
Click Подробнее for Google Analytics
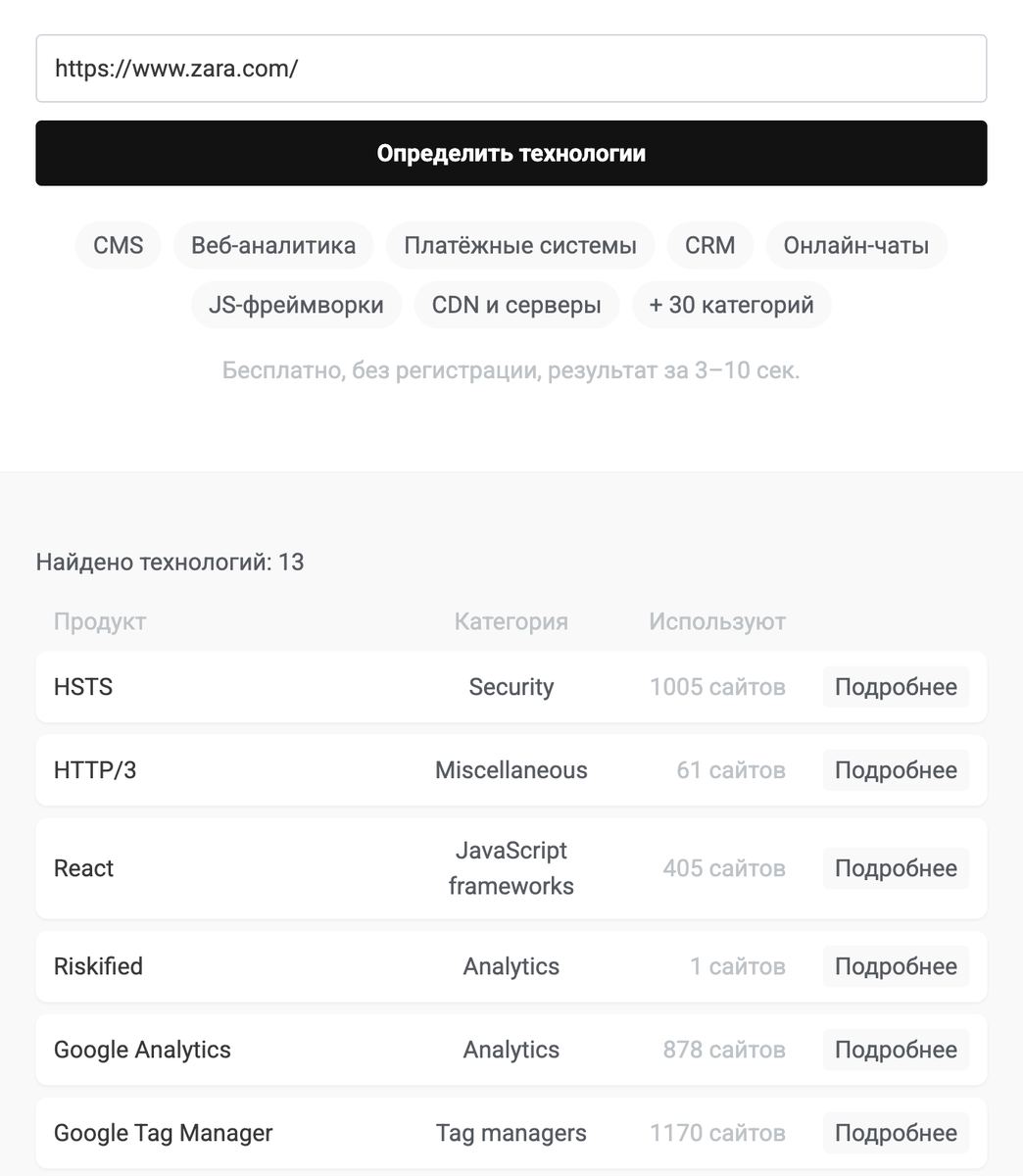tap(895, 1050)
